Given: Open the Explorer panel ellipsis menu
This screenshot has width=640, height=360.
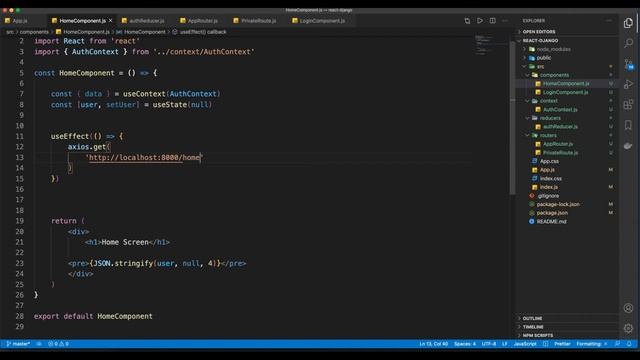Looking at the screenshot, I should tap(609, 20).
